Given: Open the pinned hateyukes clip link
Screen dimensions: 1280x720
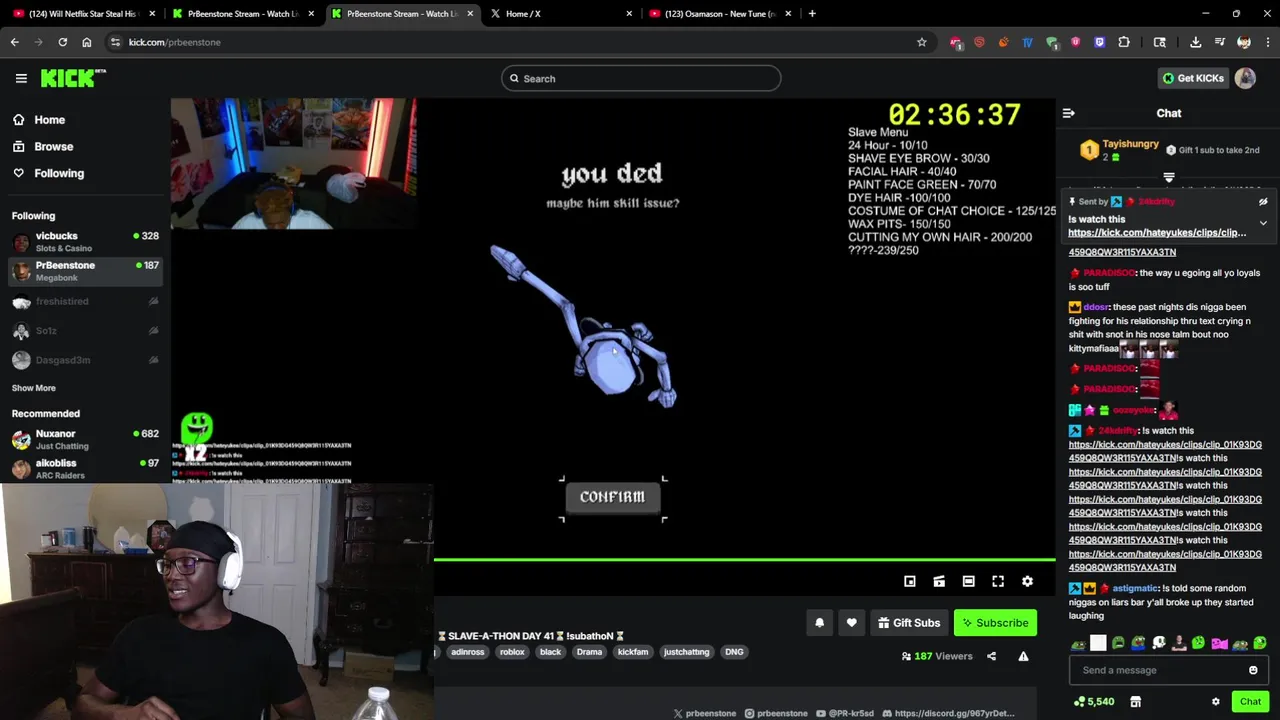Looking at the screenshot, I should [x=1157, y=232].
